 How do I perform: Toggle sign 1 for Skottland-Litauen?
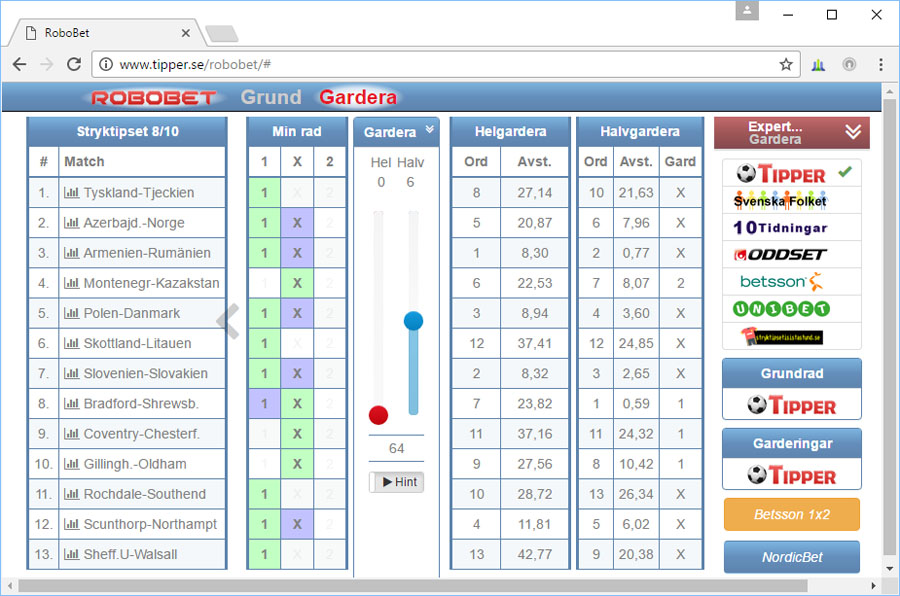coord(264,343)
